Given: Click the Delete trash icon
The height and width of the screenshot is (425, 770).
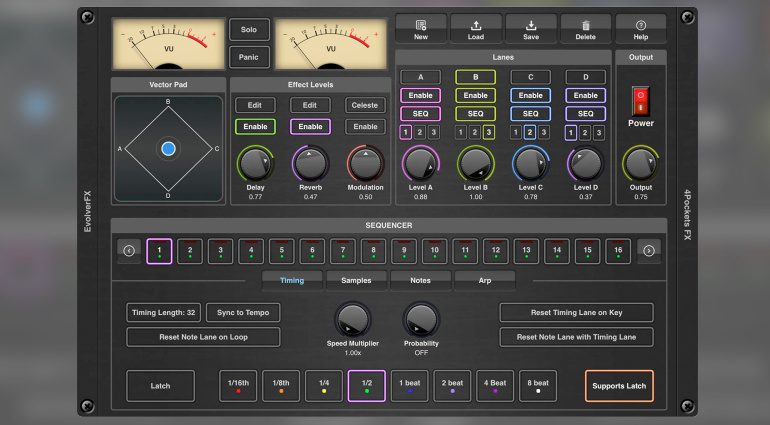Looking at the screenshot, I should (586, 25).
